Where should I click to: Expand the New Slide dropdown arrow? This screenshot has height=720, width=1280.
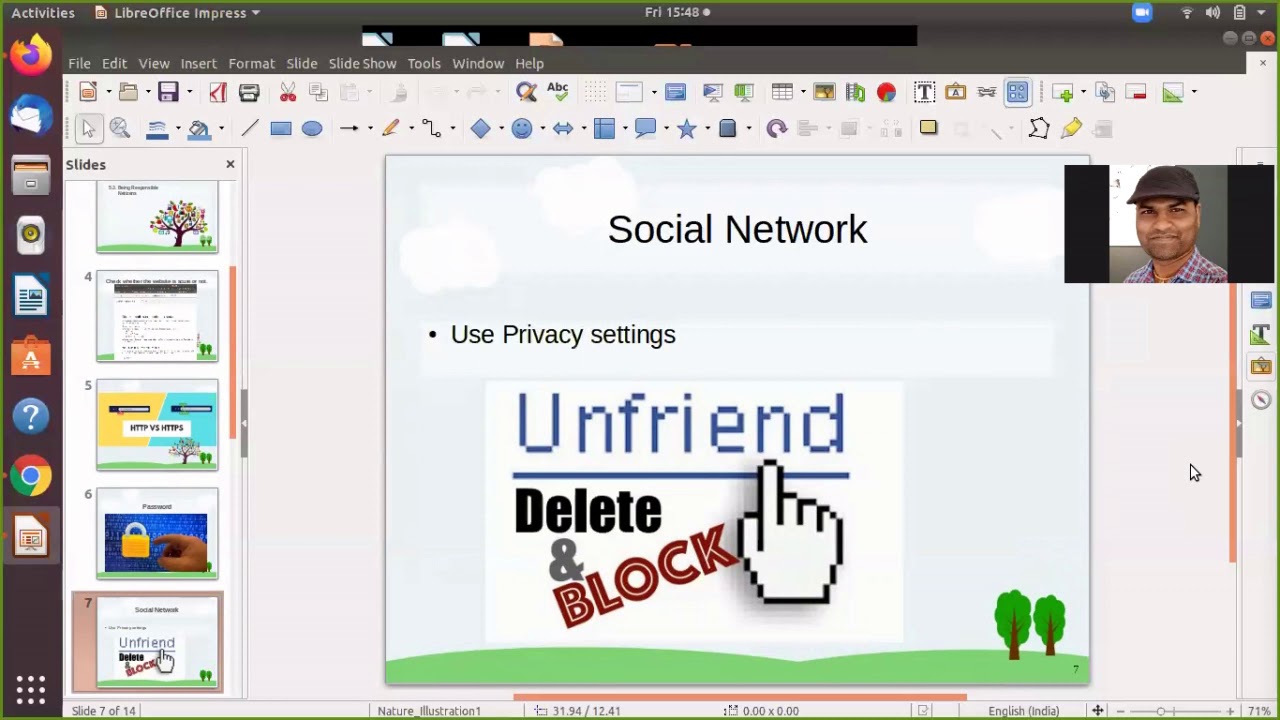1083,92
